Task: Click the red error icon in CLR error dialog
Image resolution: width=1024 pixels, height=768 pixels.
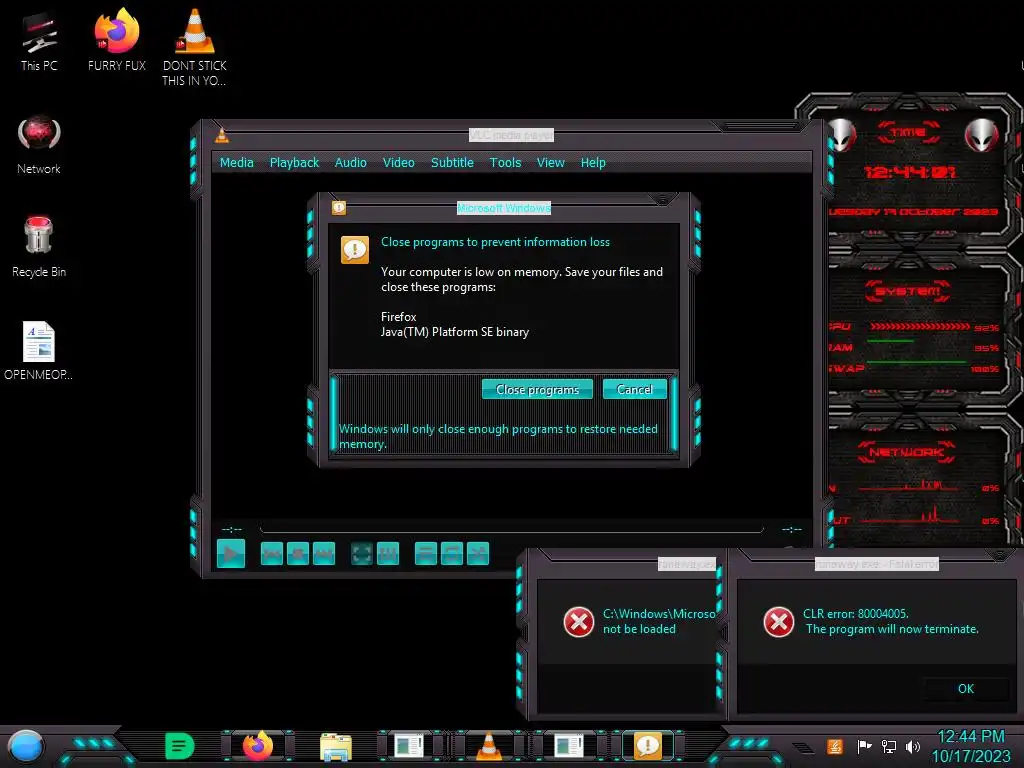Action: (778, 621)
